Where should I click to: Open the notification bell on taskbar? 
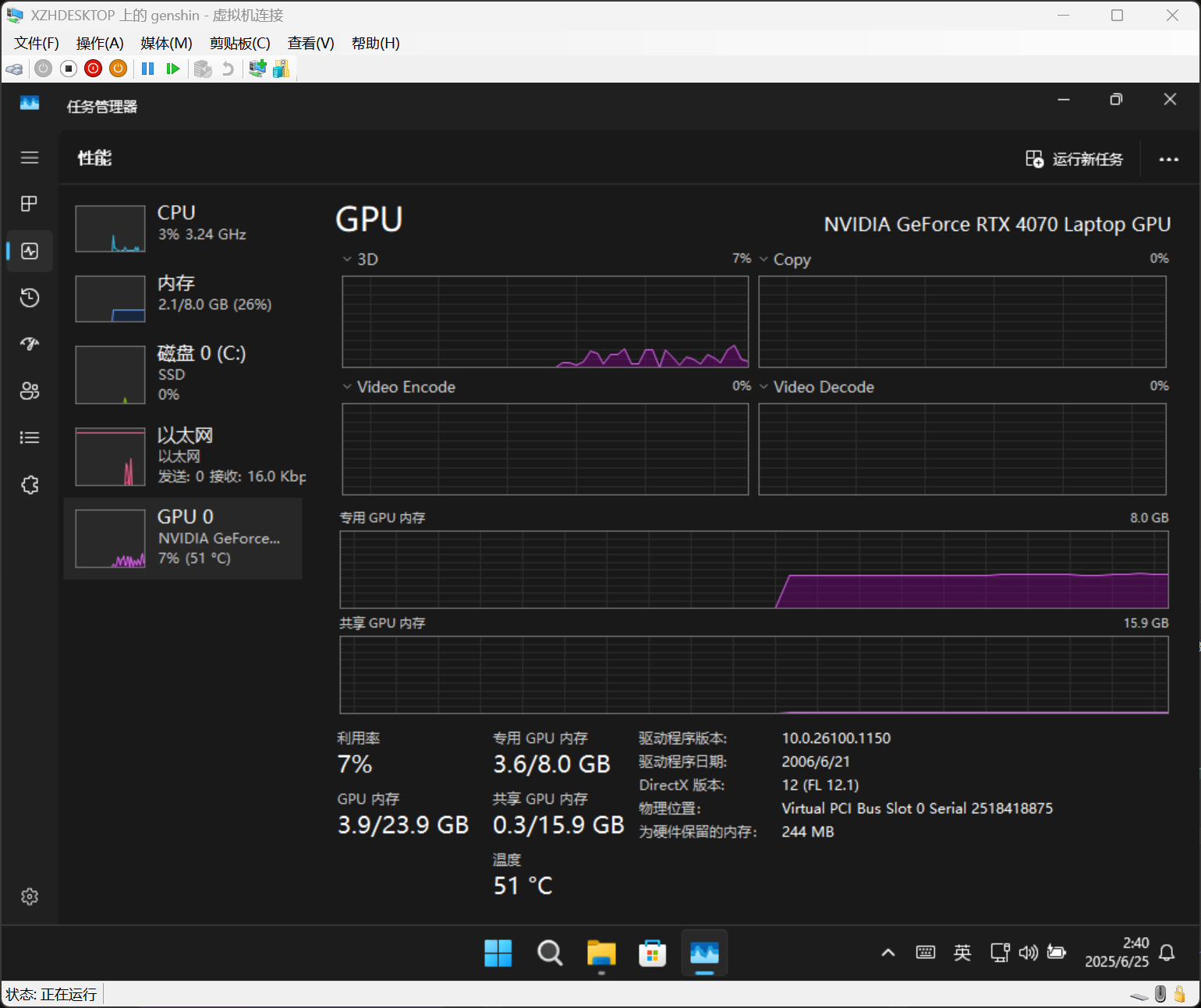(1167, 953)
